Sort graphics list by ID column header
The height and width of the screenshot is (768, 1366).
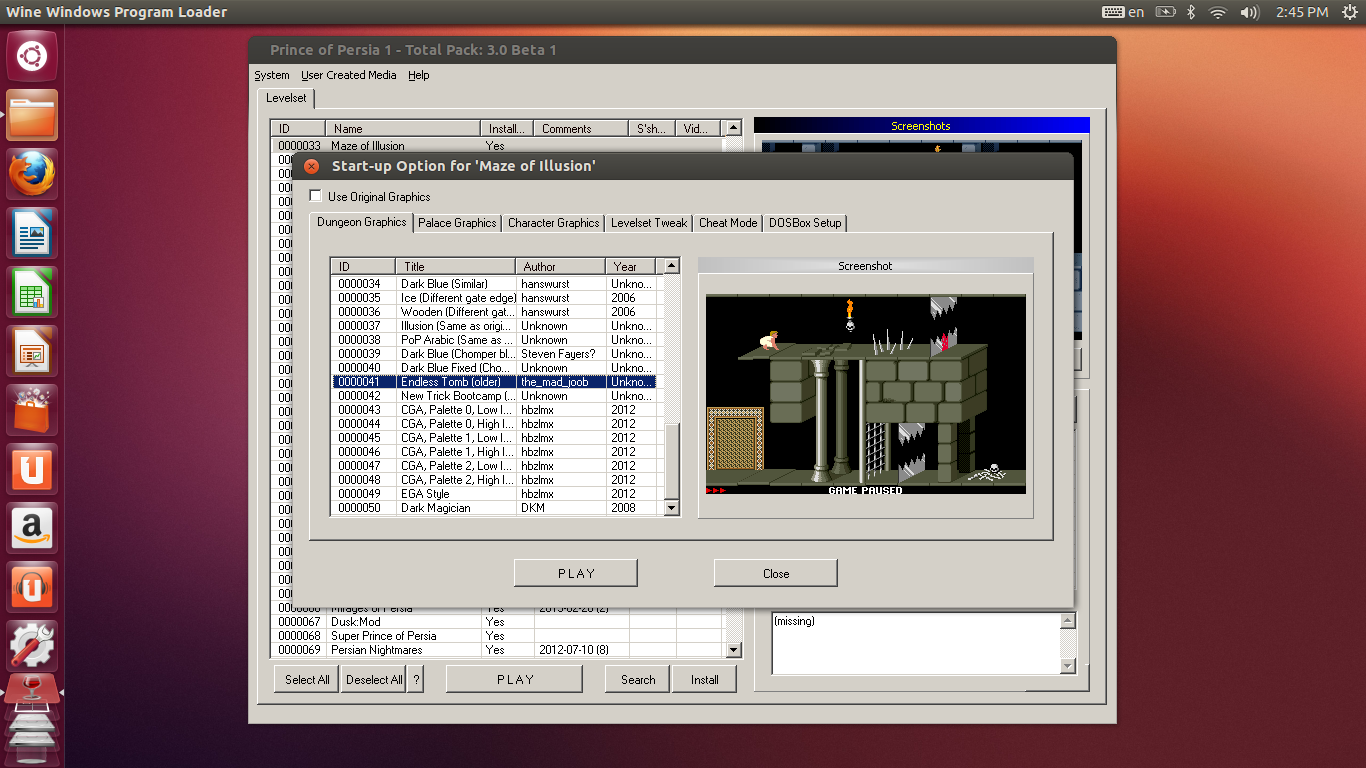tap(364, 266)
